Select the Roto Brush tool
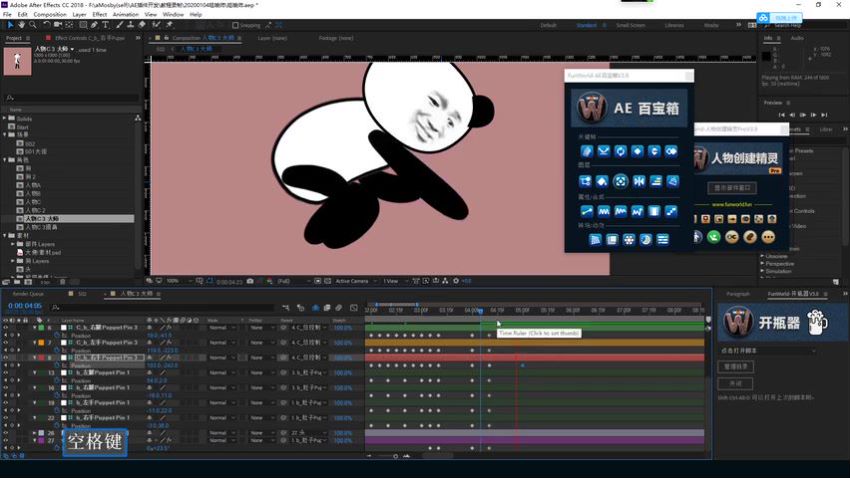The height and width of the screenshot is (478, 850). pos(156,25)
